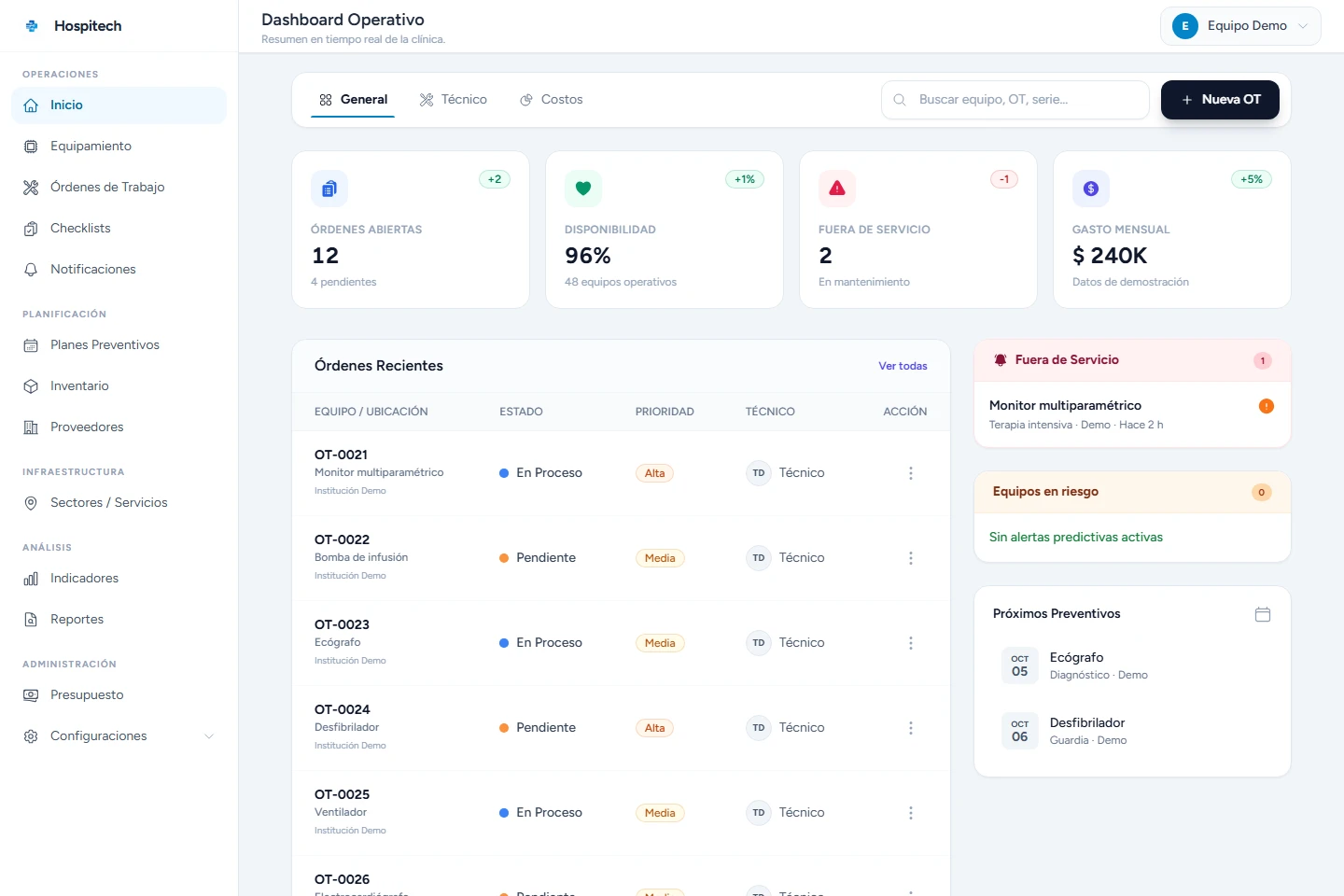Click the Indicadores bar chart icon

point(31,579)
